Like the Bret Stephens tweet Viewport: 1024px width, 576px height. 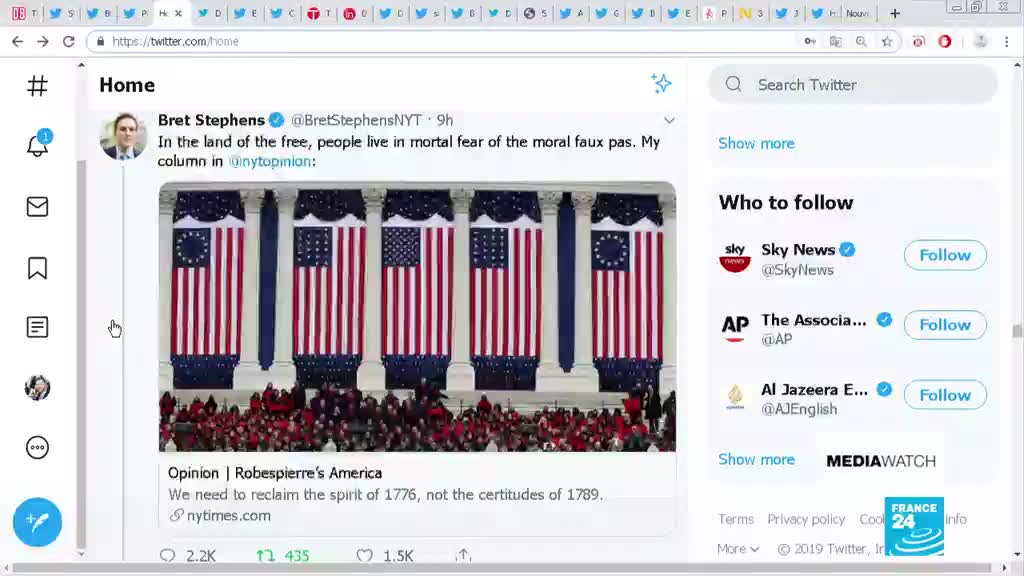point(364,556)
